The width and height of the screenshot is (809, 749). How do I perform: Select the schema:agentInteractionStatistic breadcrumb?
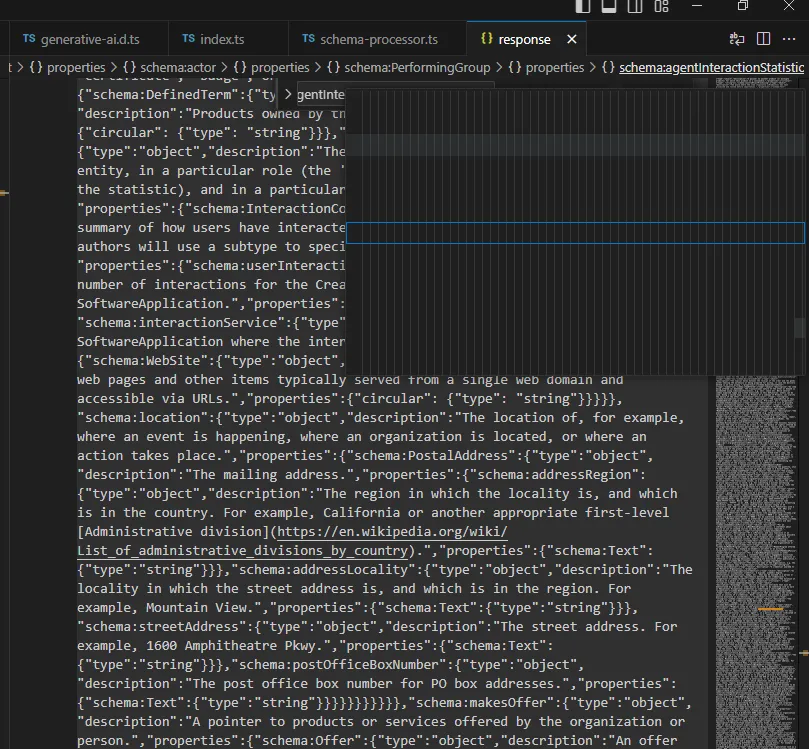click(711, 68)
